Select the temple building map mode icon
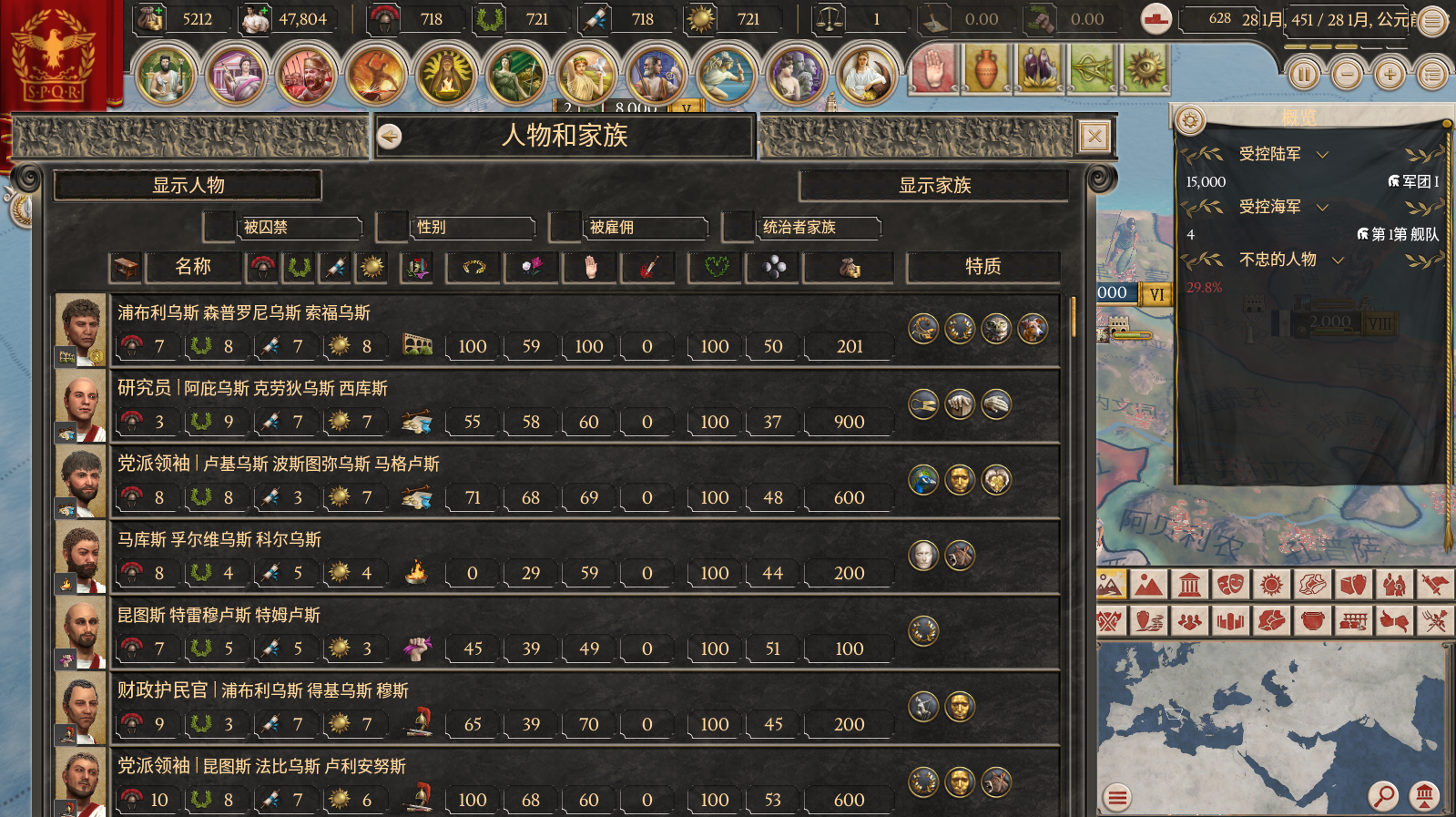The width and height of the screenshot is (1456, 817). (x=1189, y=585)
